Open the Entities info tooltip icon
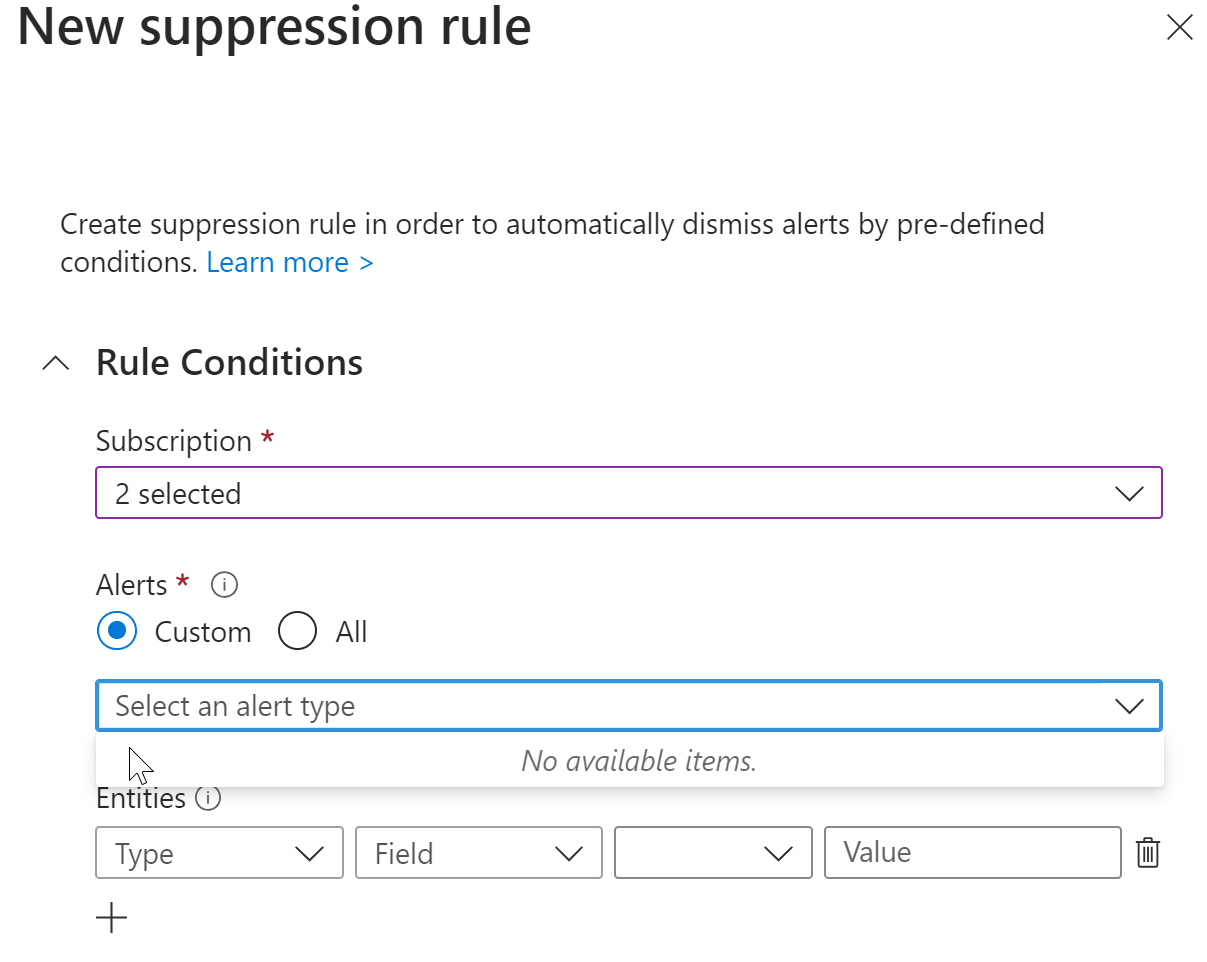Image resolution: width=1207 pixels, height=962 pixels. pos(208,798)
